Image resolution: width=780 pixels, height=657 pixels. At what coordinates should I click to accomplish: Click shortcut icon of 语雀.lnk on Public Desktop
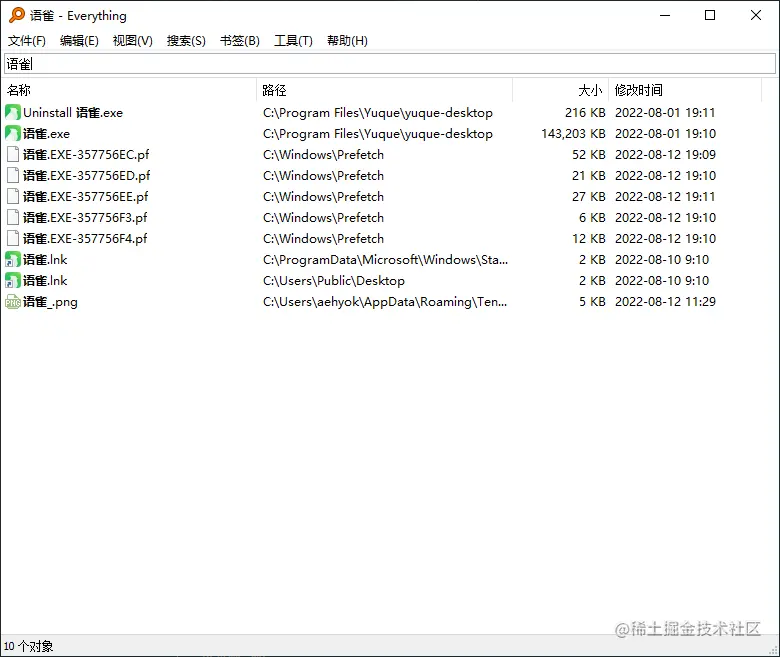13,281
